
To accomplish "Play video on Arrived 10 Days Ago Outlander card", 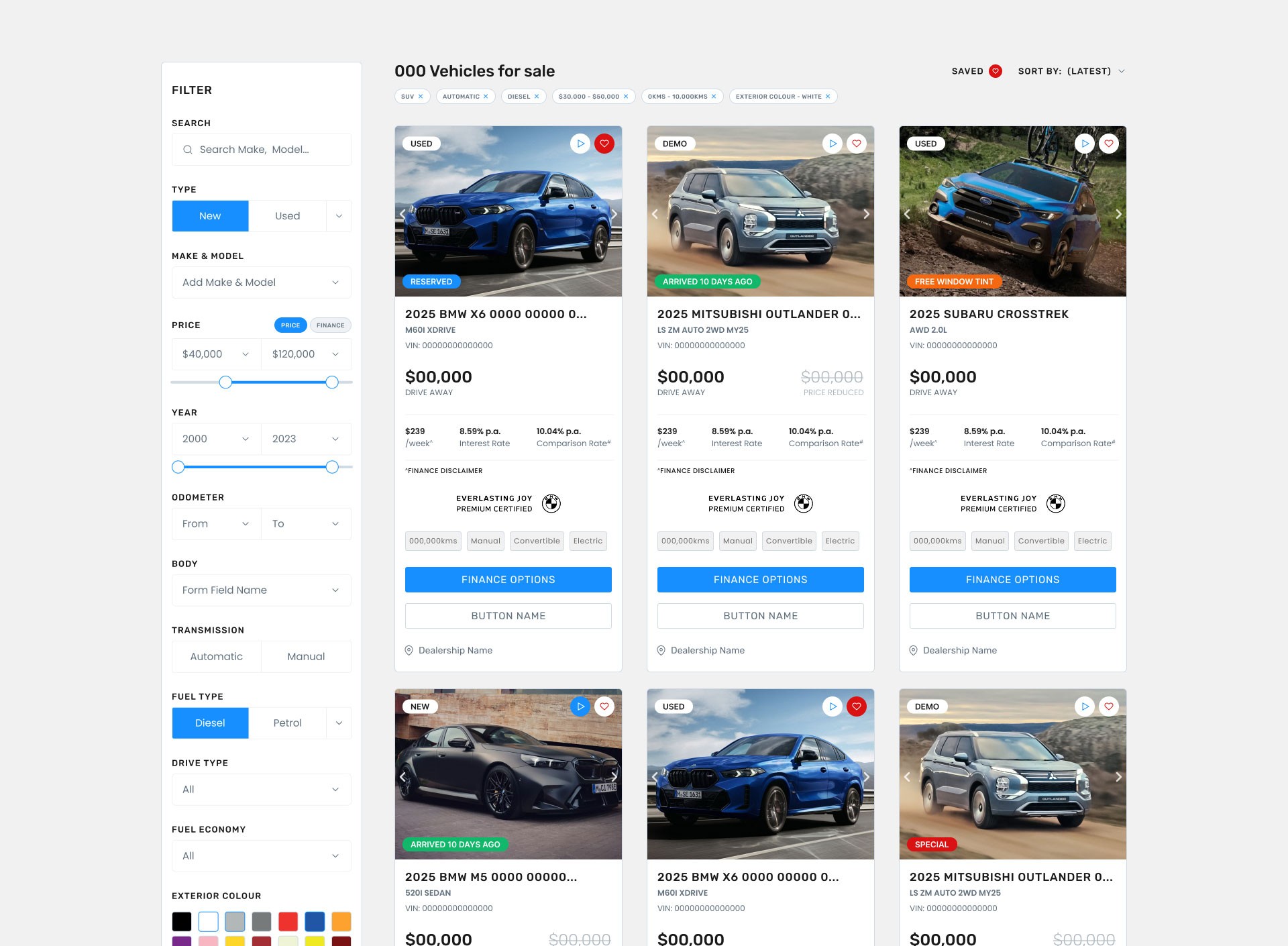I will tap(833, 144).
